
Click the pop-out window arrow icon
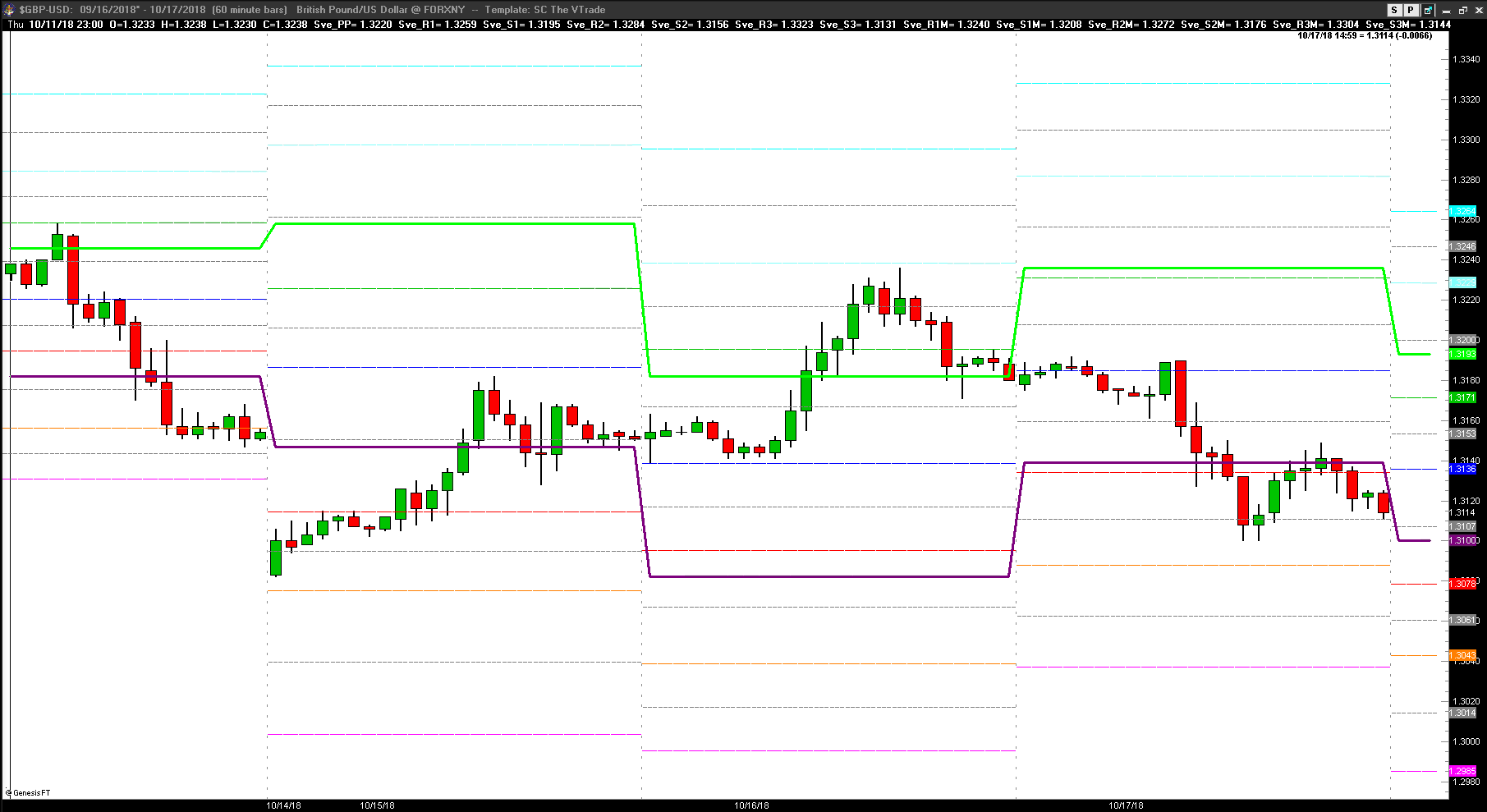[1429, 10]
